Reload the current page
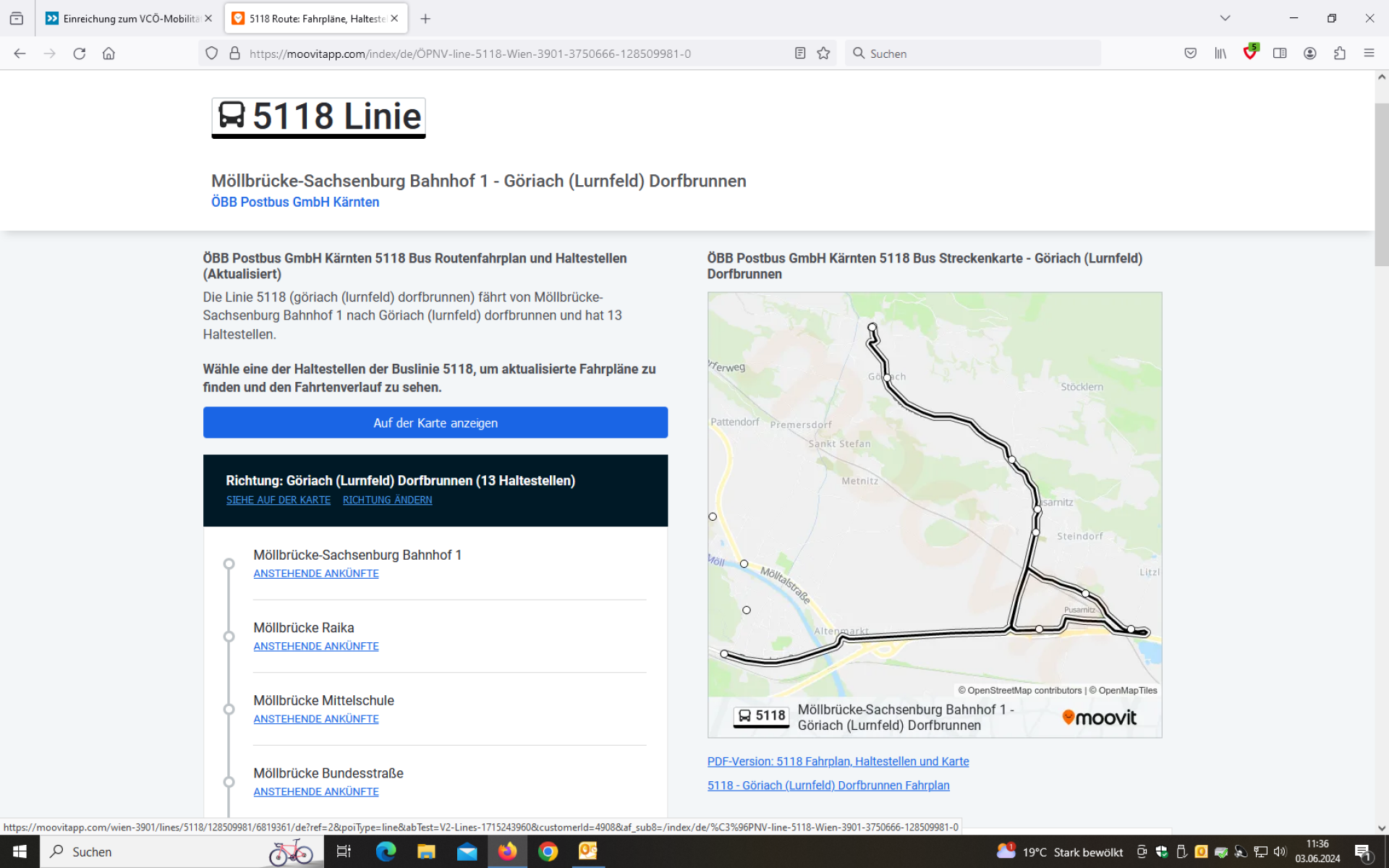 point(80,54)
